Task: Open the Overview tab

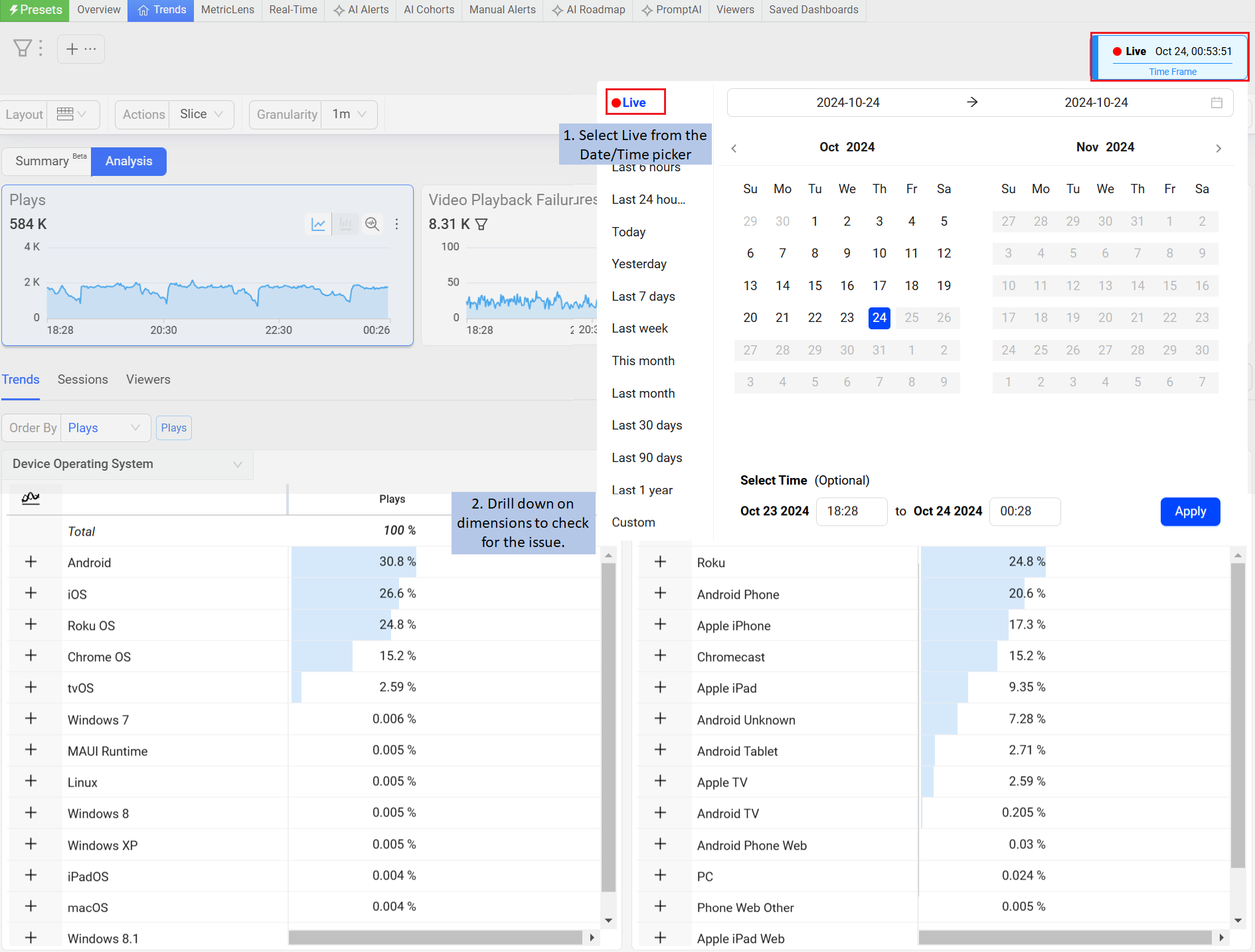Action: click(98, 10)
